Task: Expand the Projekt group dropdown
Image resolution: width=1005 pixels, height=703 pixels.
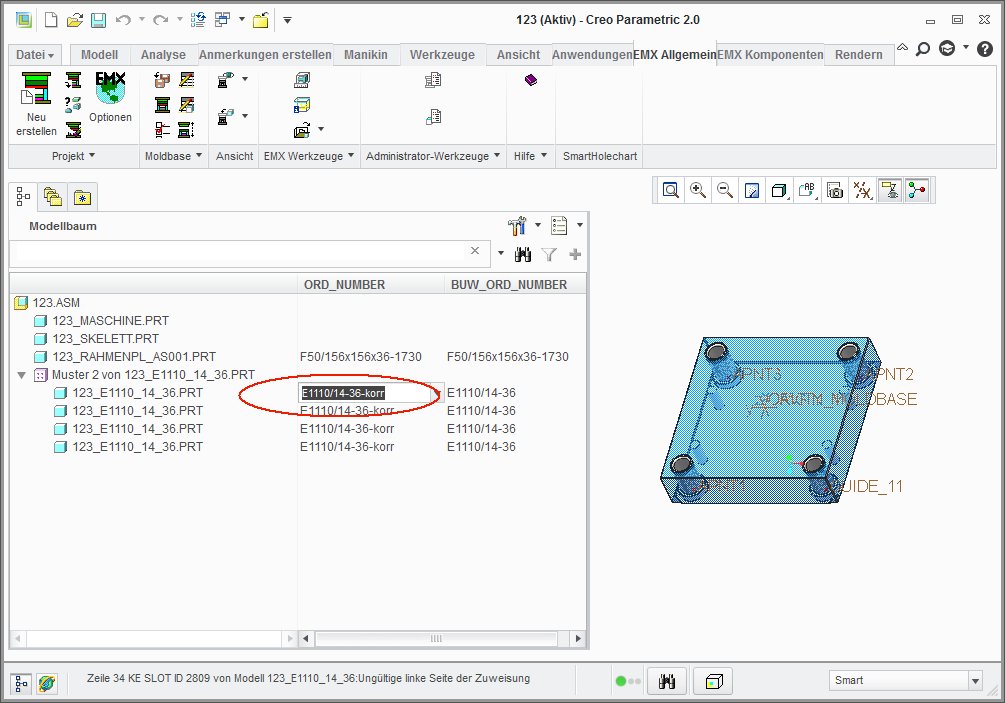Action: [x=73, y=156]
